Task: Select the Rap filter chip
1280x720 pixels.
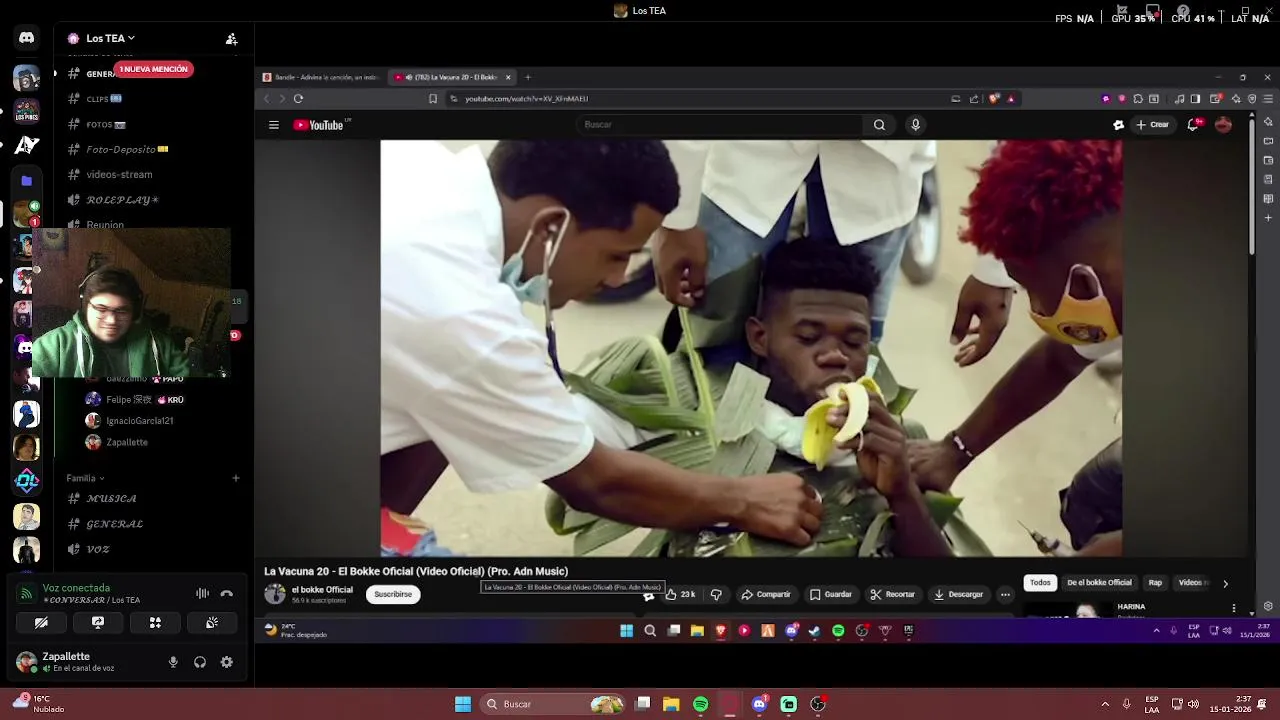Action: (x=1155, y=582)
